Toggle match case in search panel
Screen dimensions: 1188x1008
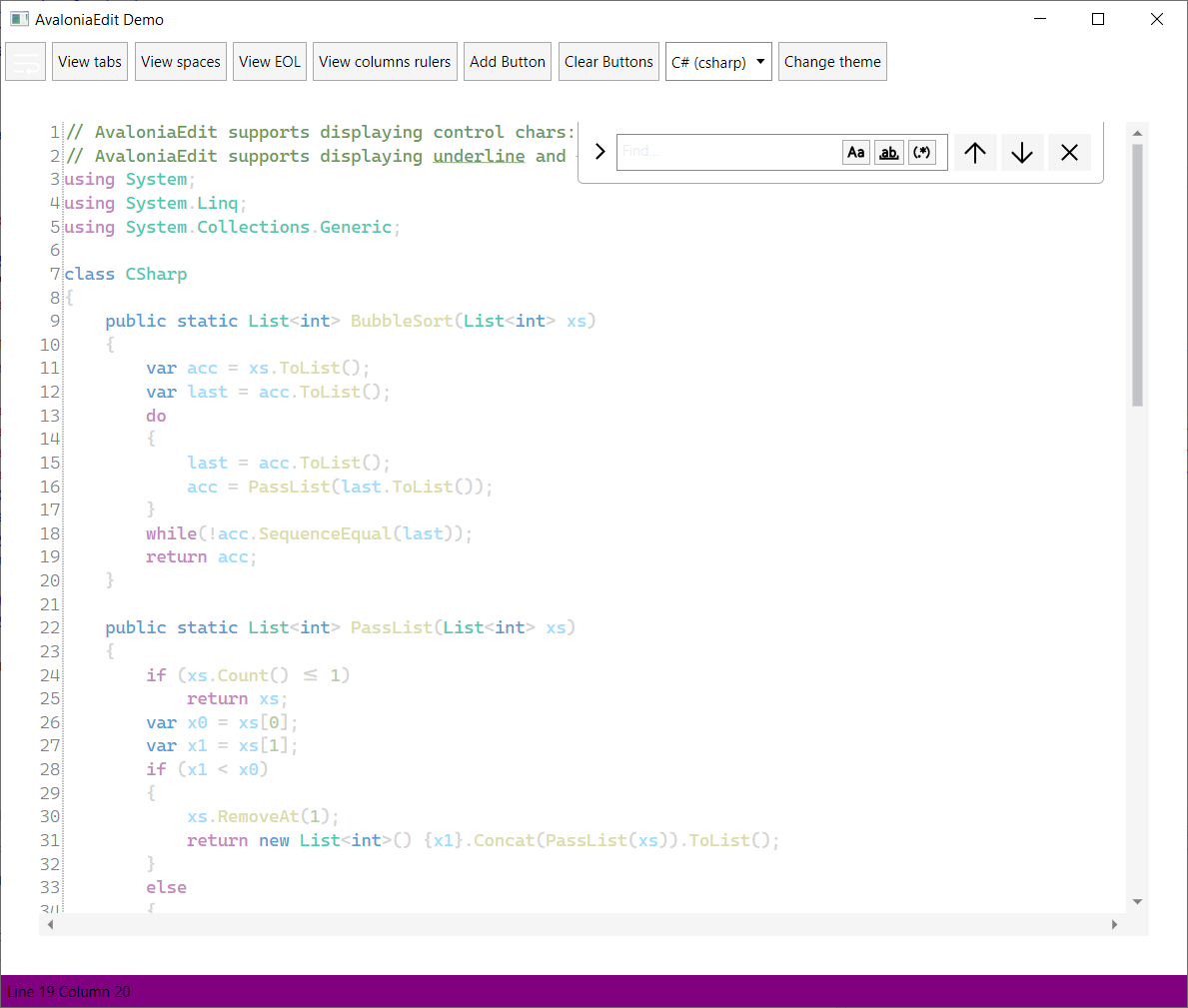click(x=856, y=152)
